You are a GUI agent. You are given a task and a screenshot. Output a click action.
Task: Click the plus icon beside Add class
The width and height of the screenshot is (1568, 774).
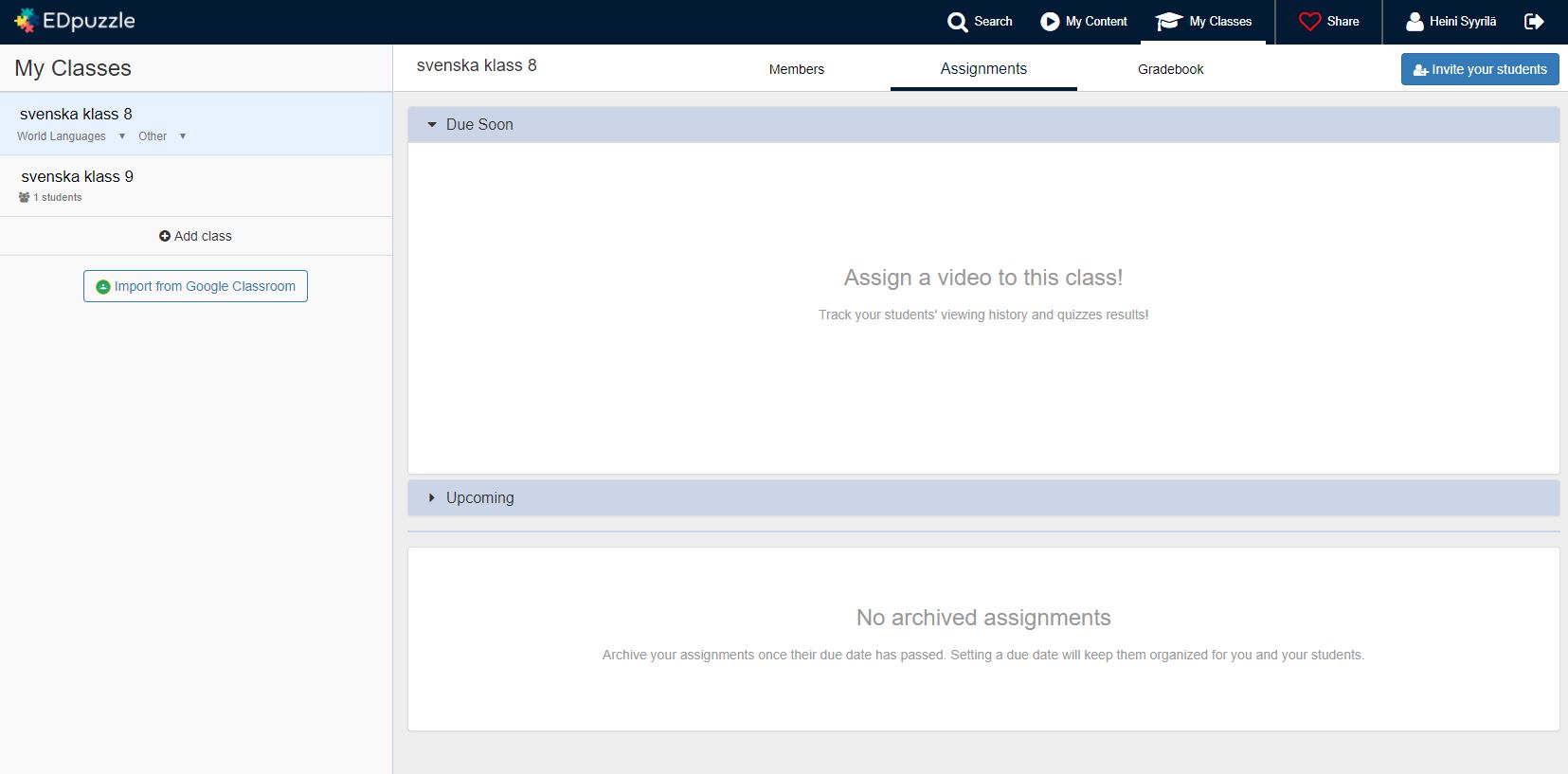pyautogui.click(x=165, y=236)
